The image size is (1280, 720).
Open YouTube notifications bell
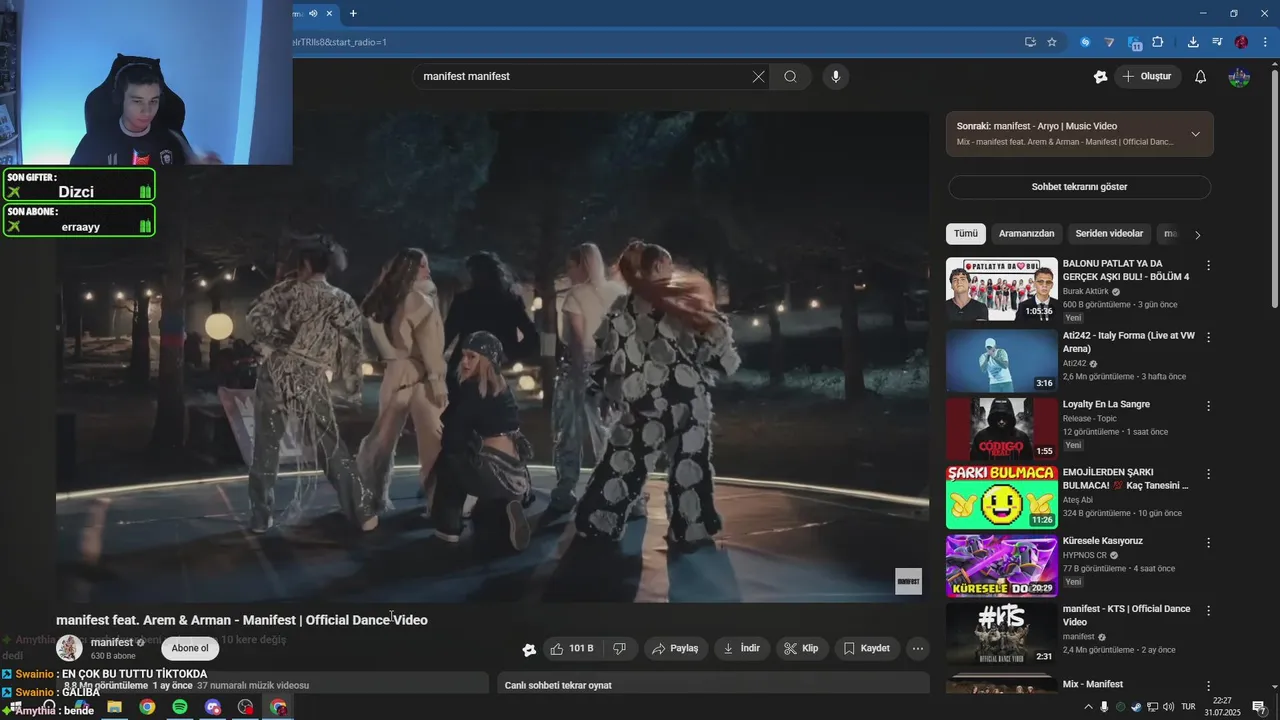click(x=1201, y=76)
